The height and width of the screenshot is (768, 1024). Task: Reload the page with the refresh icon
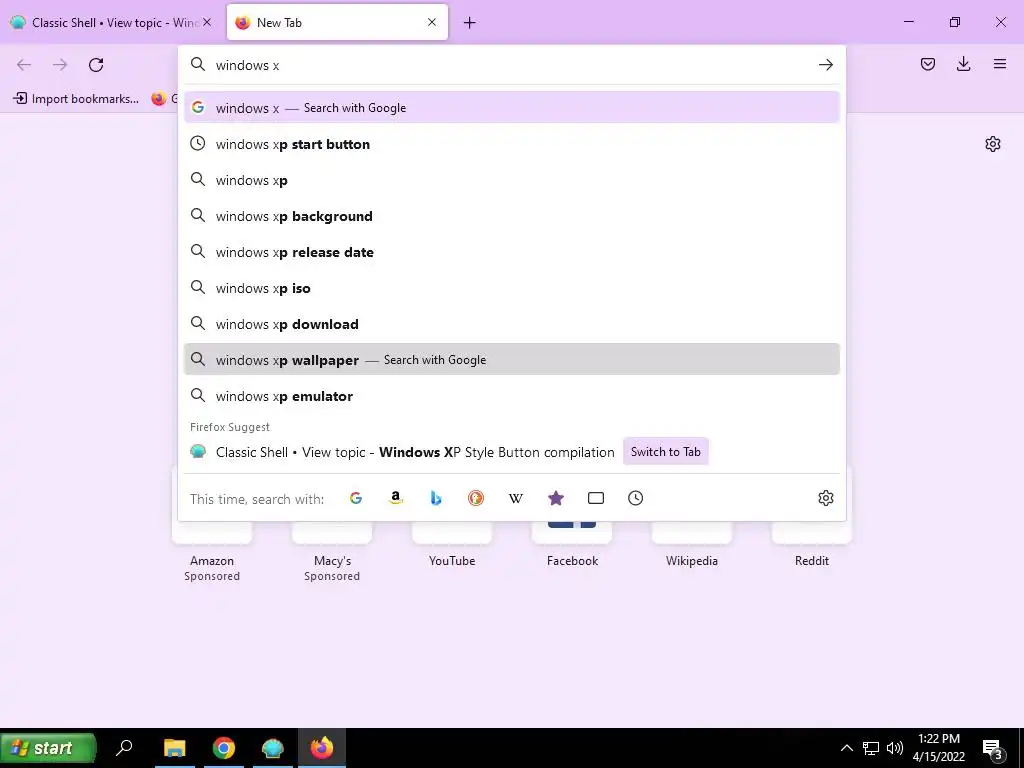[96, 65]
